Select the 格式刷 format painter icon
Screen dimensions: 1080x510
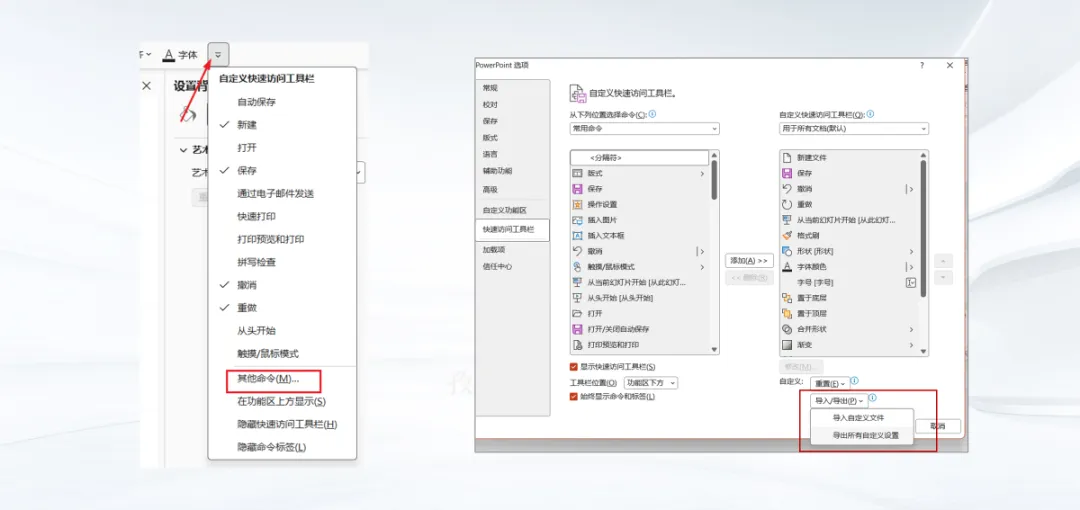pos(787,235)
